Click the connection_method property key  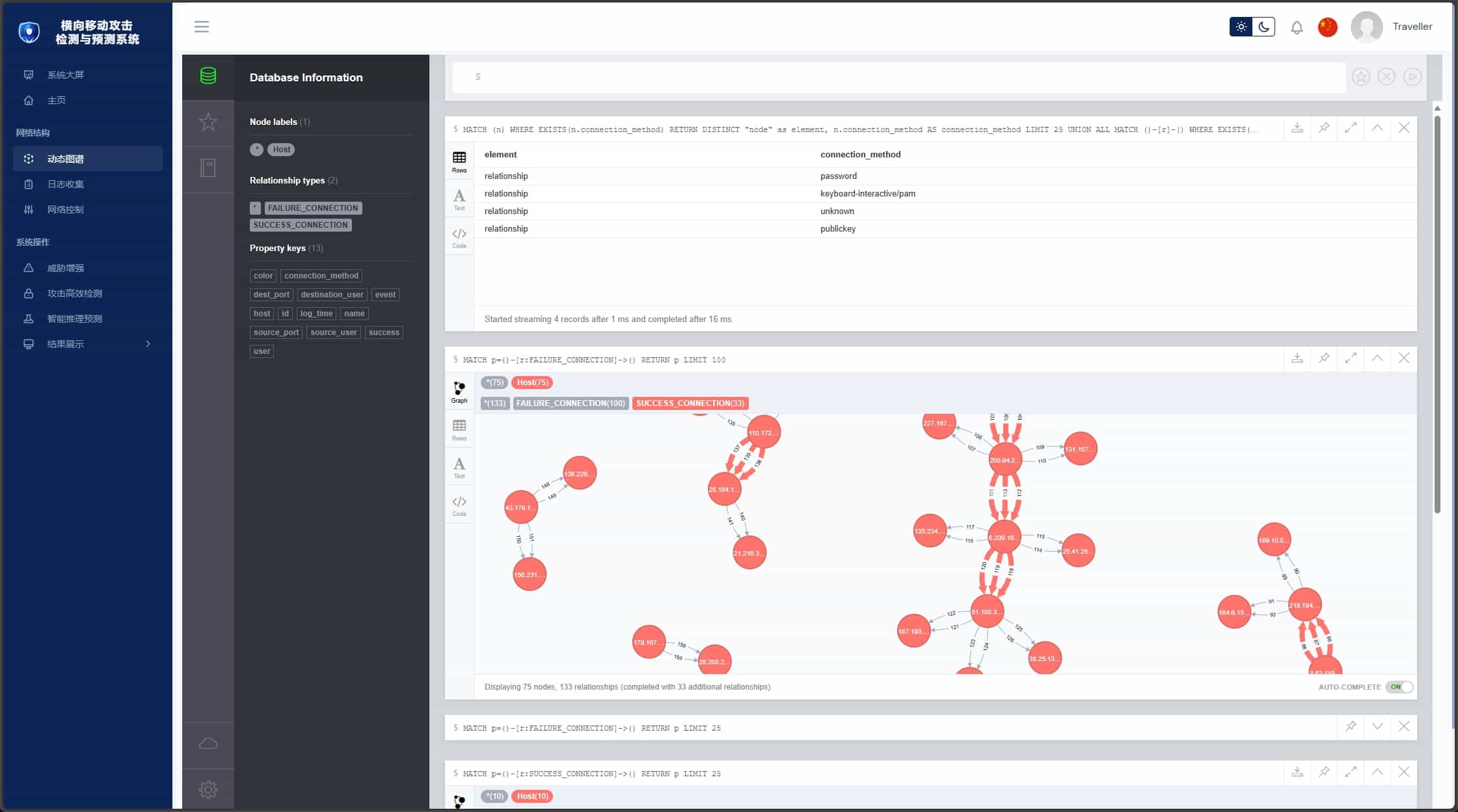(x=321, y=276)
